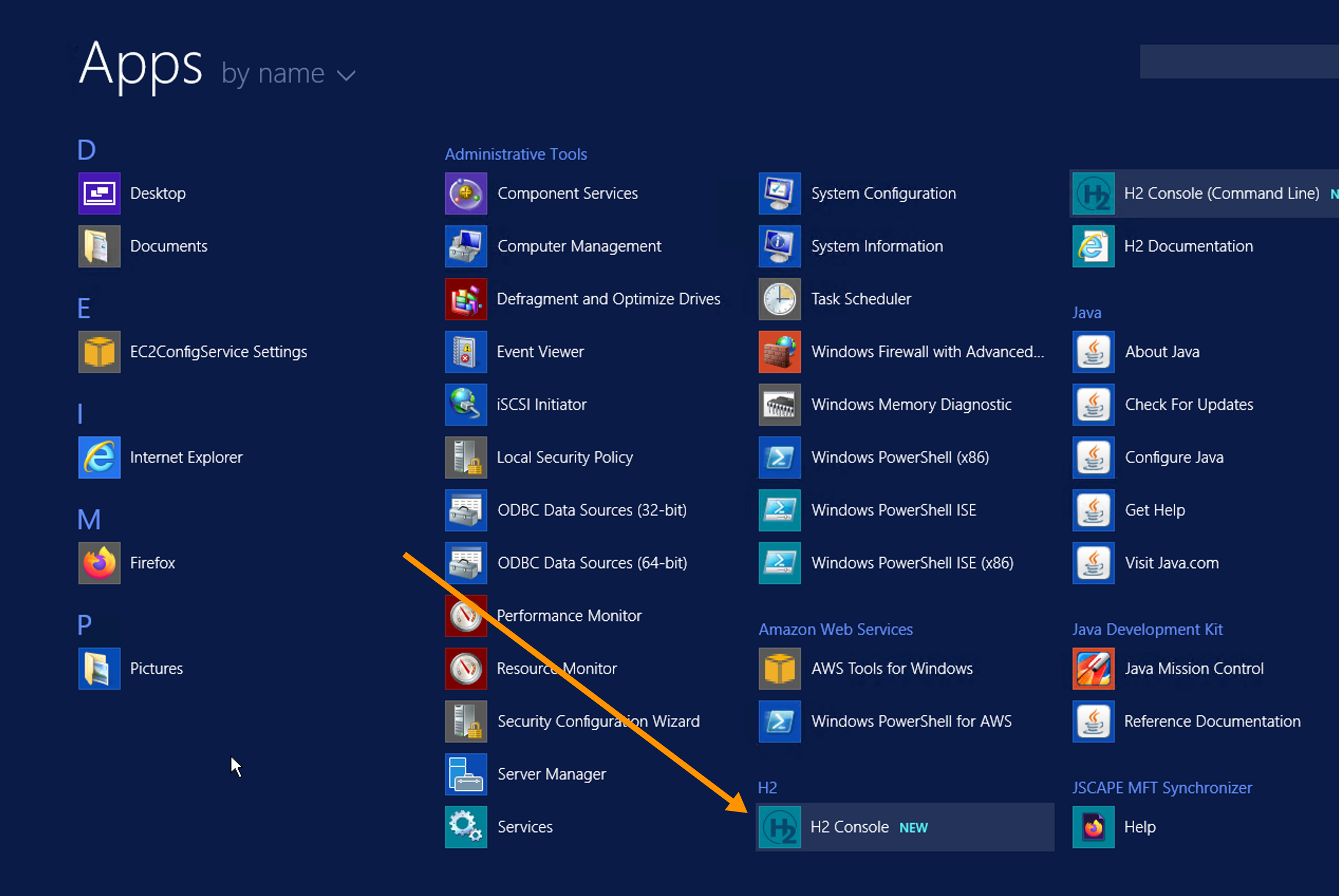Open Configure Java icon
1339x896 pixels.
click(1093, 457)
